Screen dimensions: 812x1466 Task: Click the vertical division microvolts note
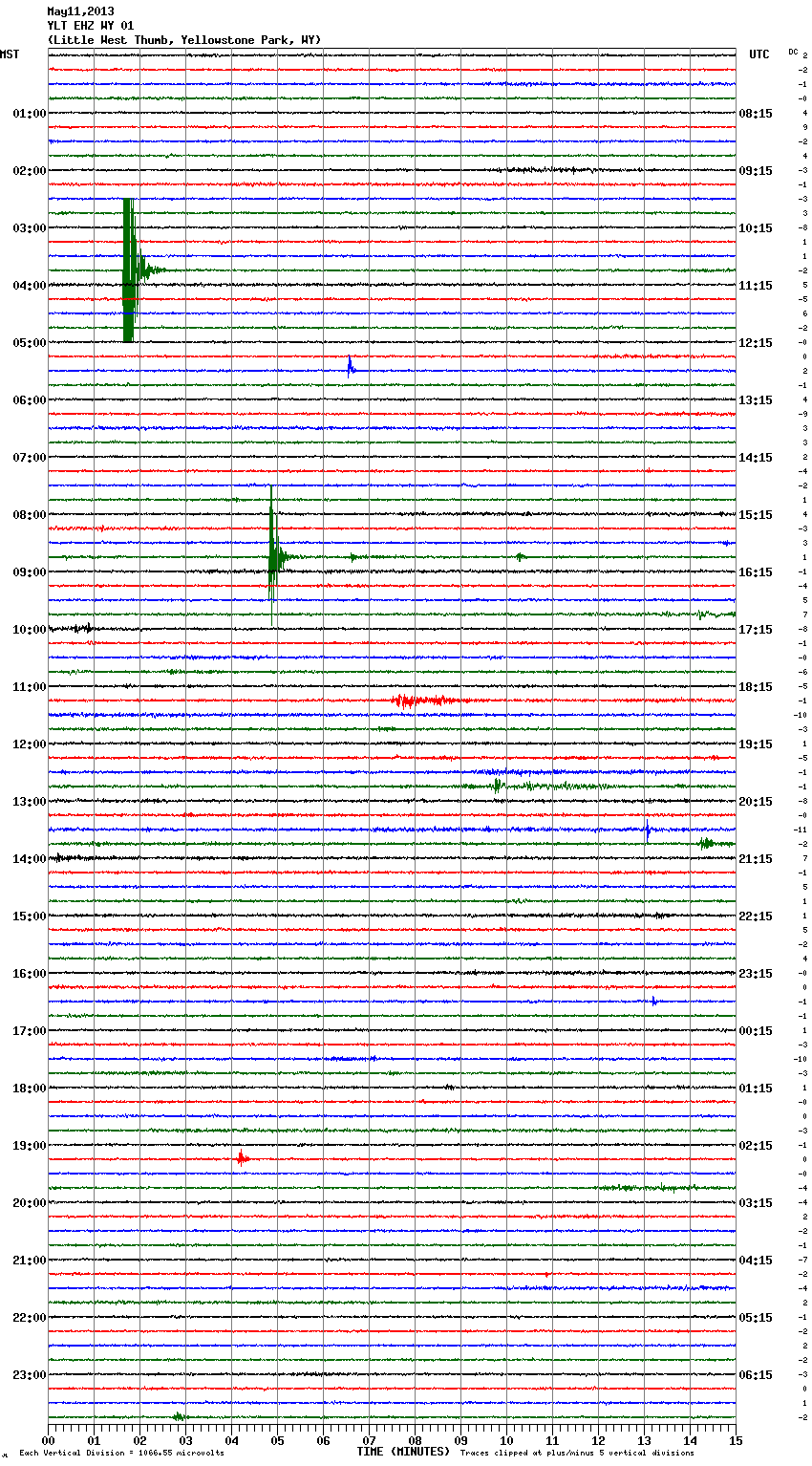(x=121, y=1453)
